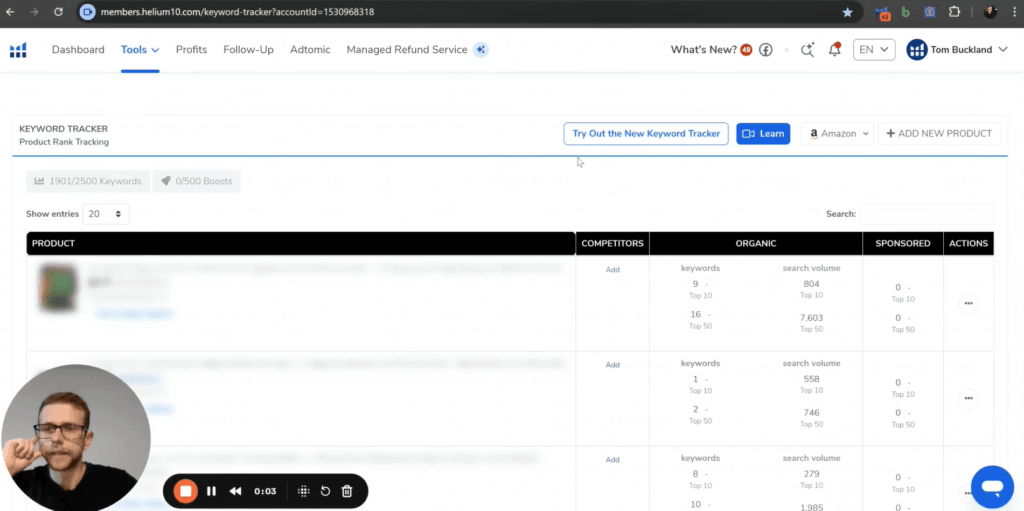Open the Profits page
The image size is (1024, 511).
coord(191,50)
